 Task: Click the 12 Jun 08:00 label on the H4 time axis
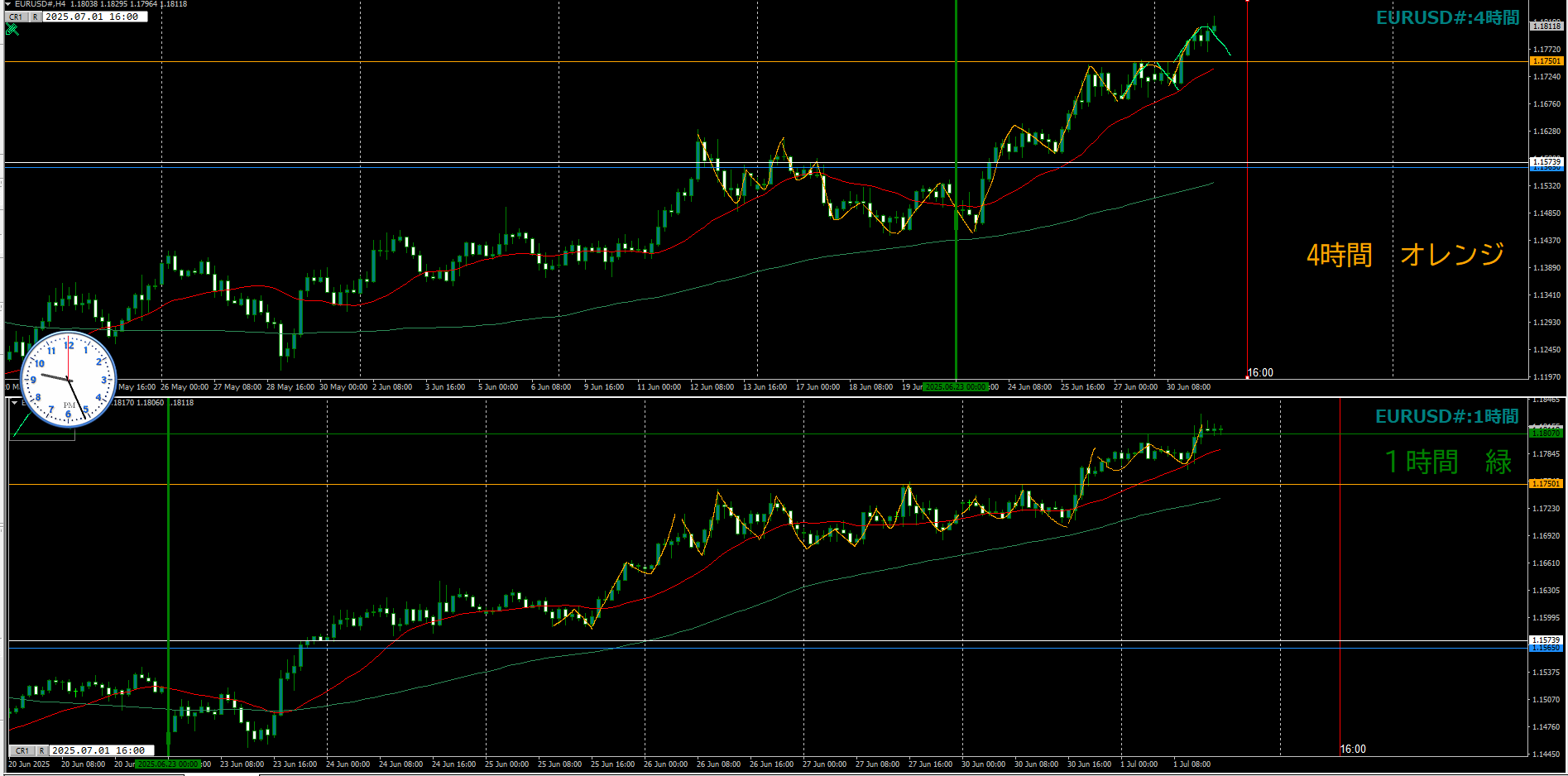pos(712,386)
